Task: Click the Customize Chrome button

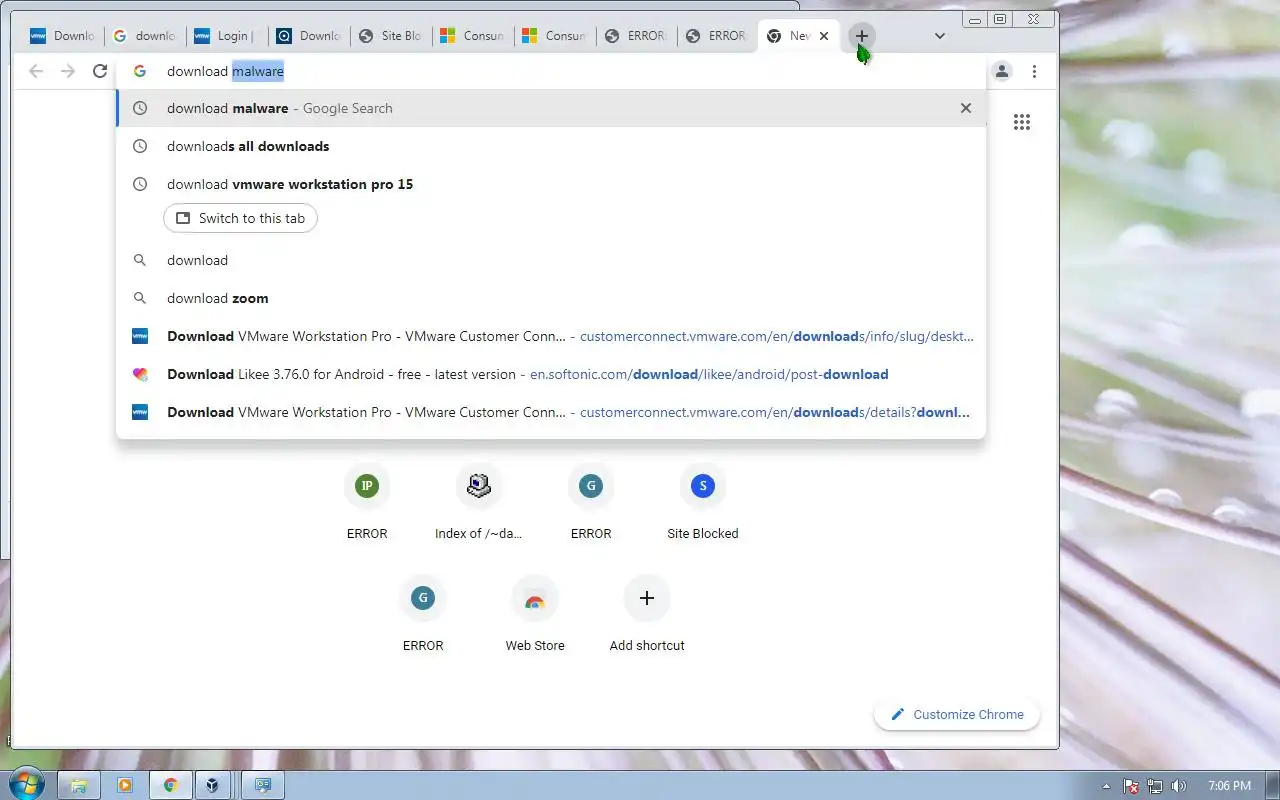Action: click(x=957, y=714)
